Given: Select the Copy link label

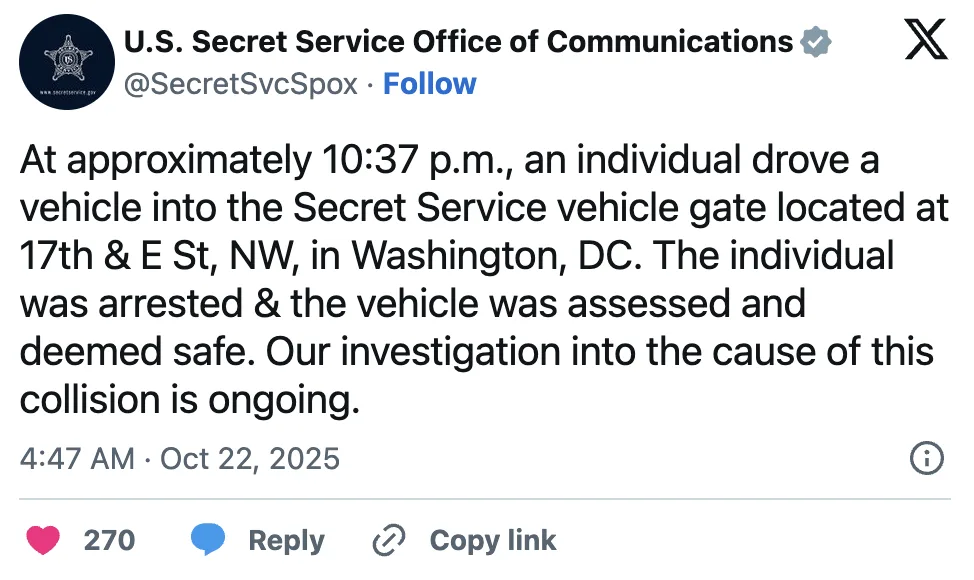Looking at the screenshot, I should (493, 541).
